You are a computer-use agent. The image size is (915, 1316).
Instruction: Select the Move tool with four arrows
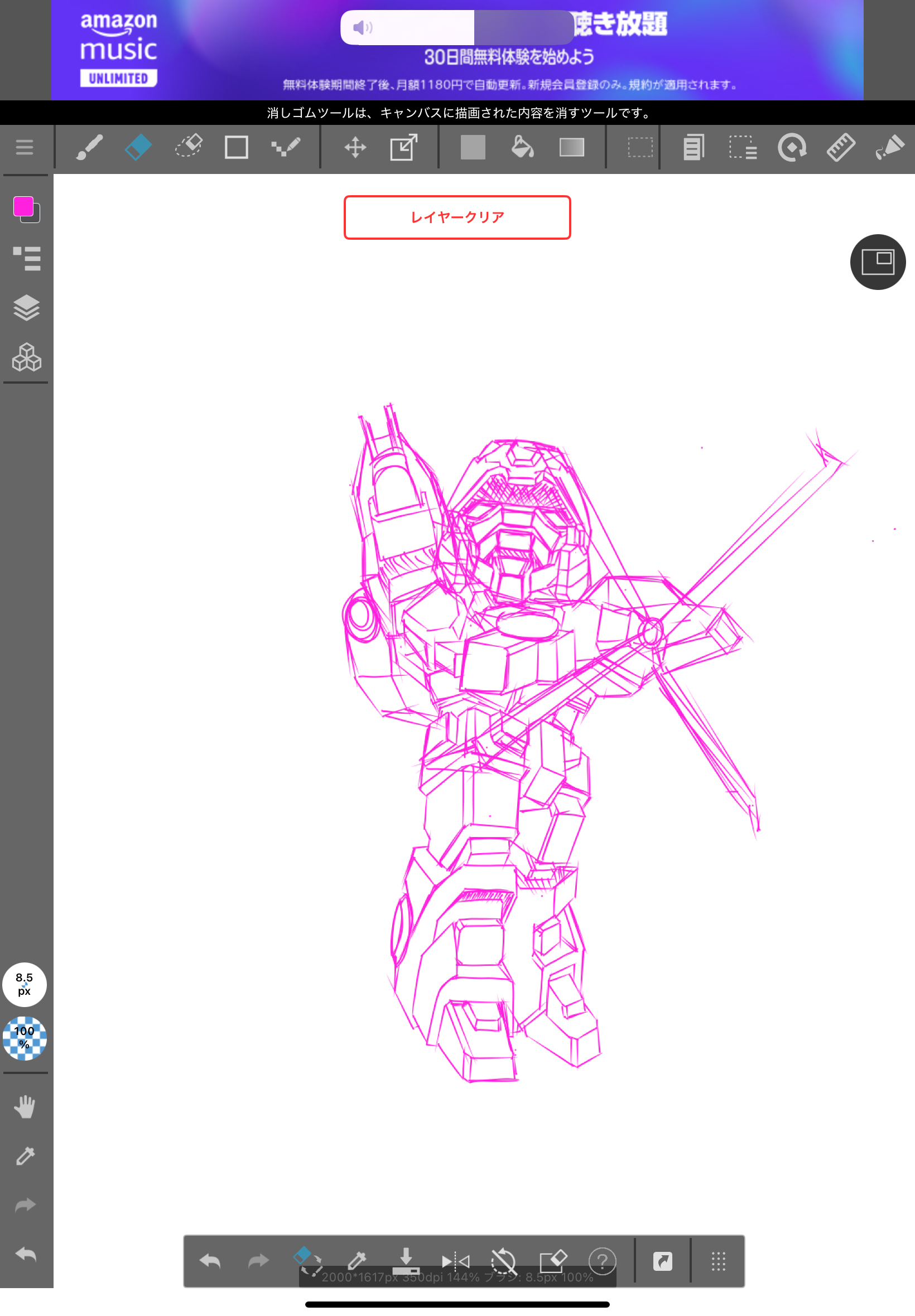coord(355,148)
